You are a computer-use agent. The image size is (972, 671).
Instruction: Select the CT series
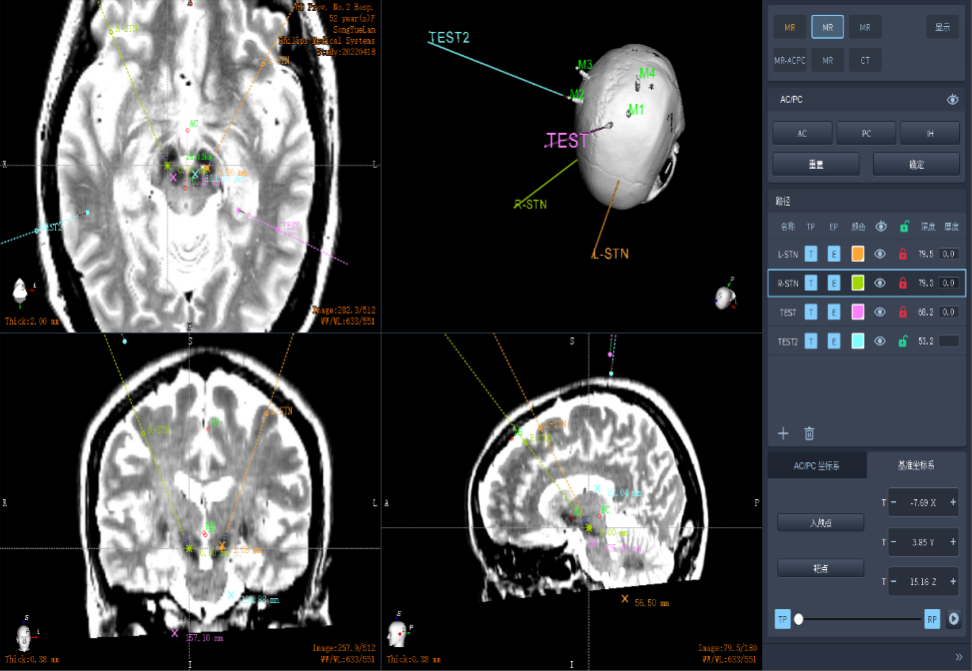865,60
